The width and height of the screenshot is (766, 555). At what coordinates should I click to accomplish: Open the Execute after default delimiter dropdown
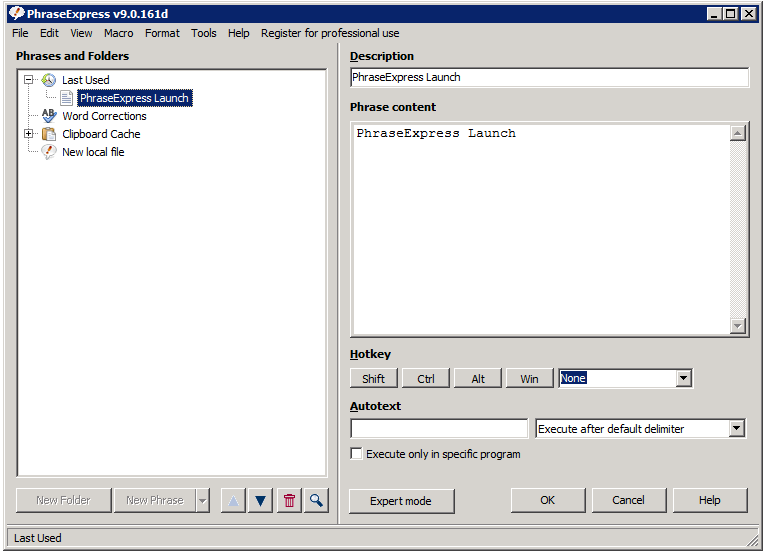click(737, 429)
